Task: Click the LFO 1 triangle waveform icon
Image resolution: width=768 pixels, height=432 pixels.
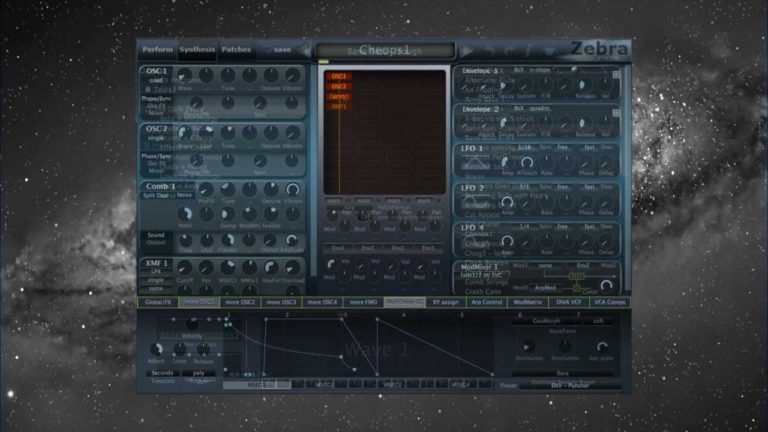Action: coord(474,162)
